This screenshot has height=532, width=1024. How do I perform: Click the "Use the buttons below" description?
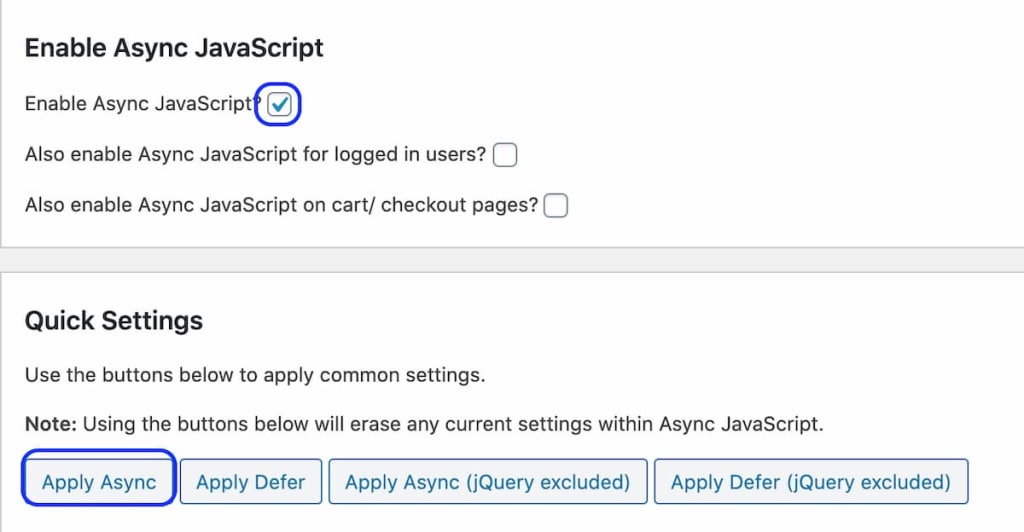[254, 376]
